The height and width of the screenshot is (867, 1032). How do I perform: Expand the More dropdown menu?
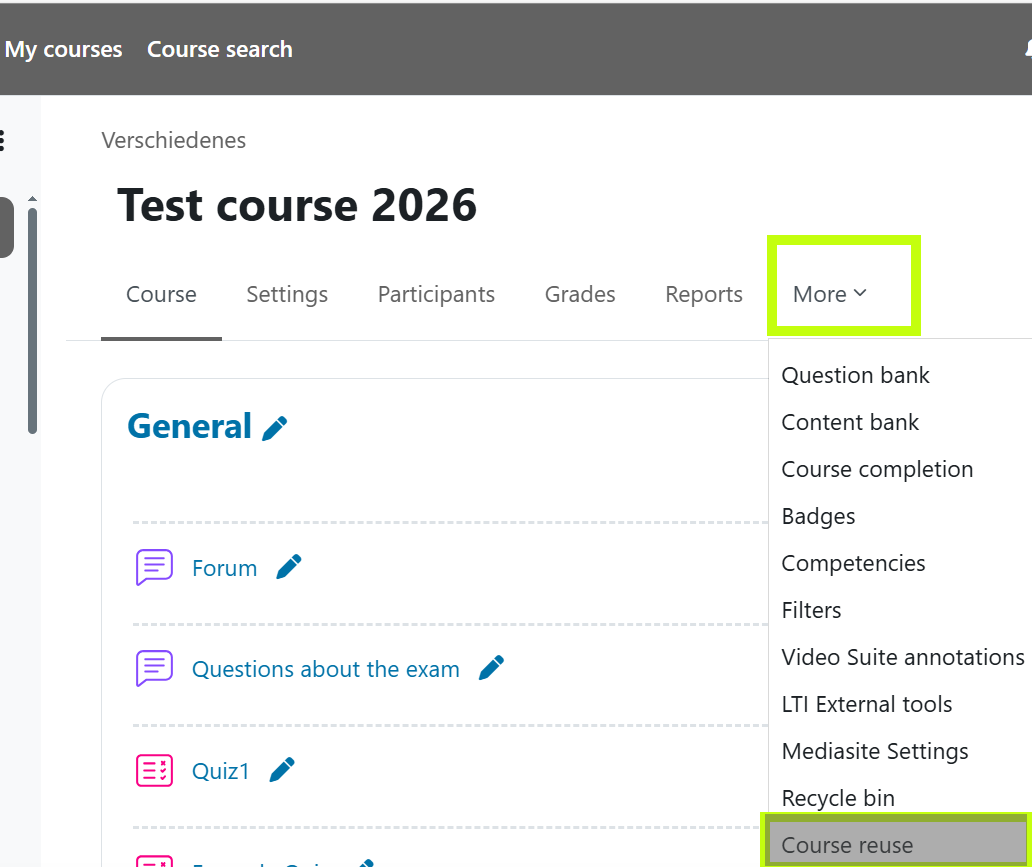tap(829, 294)
